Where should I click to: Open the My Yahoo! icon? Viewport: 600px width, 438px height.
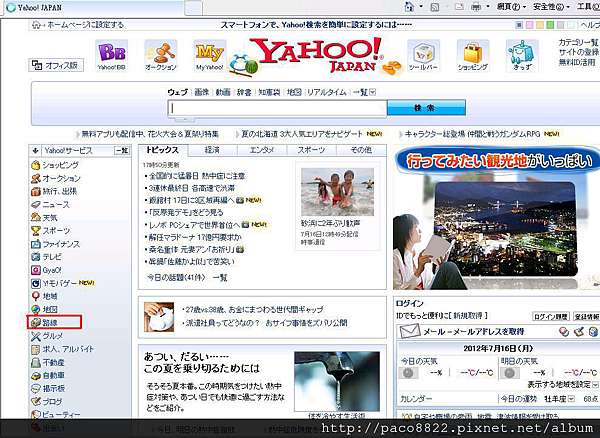pos(210,55)
